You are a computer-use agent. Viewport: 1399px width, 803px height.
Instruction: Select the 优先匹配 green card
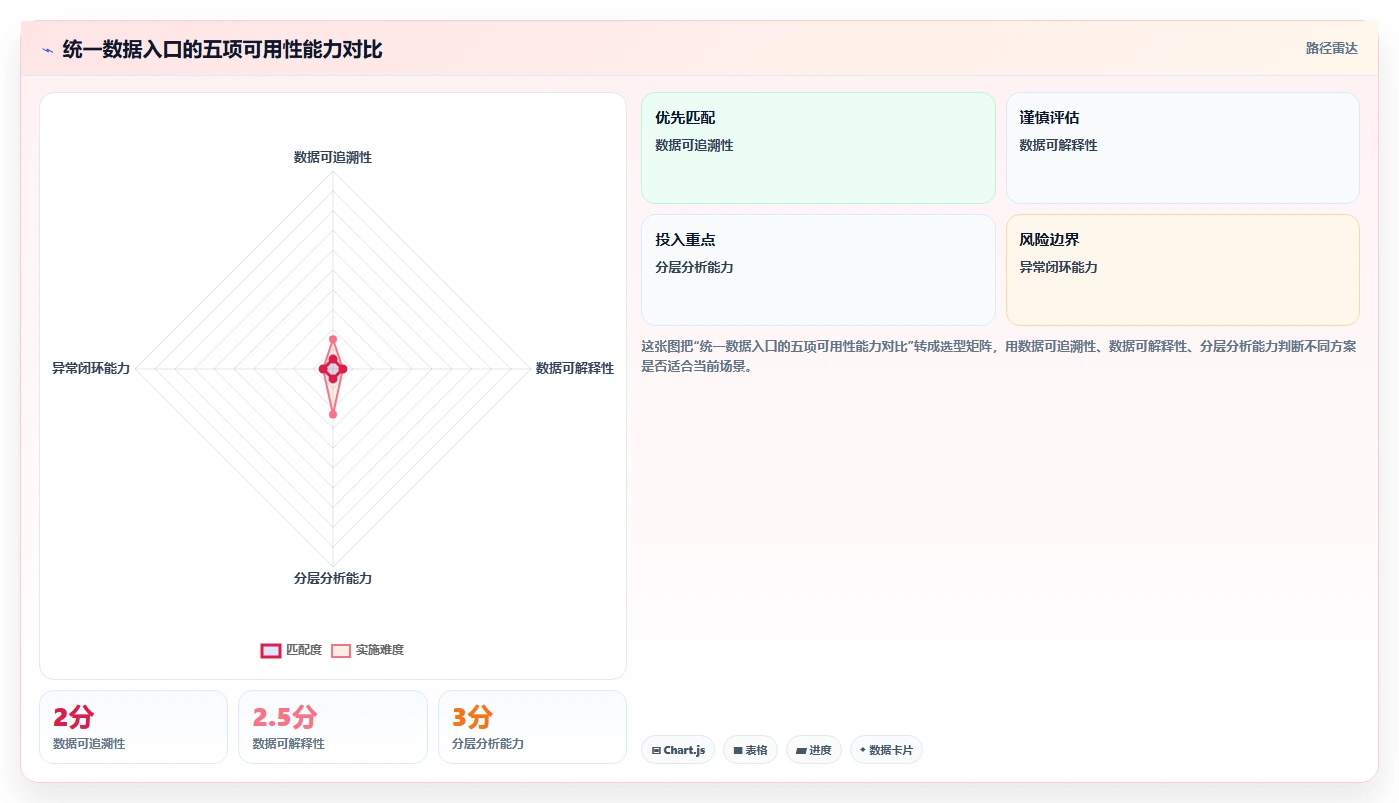tap(818, 148)
